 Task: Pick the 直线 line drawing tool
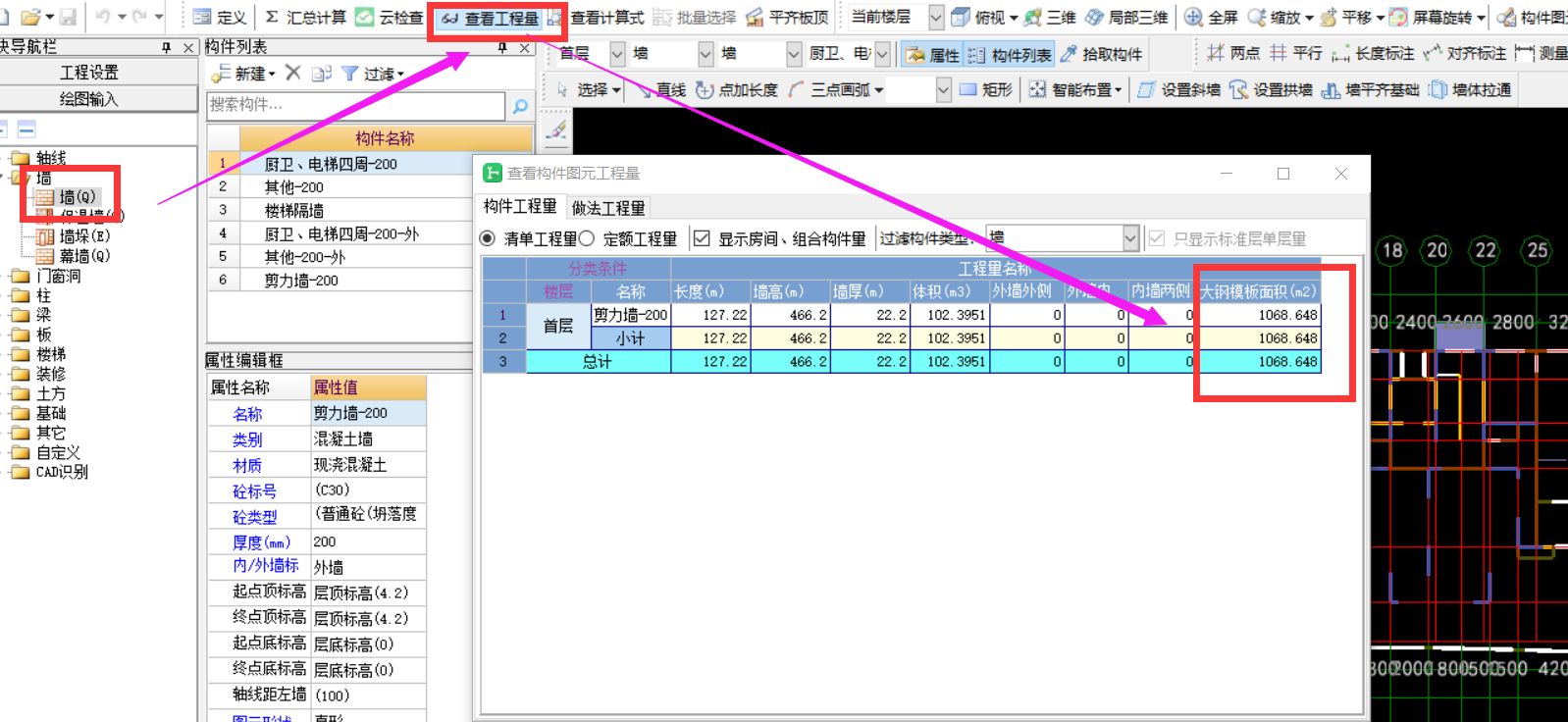(660, 89)
